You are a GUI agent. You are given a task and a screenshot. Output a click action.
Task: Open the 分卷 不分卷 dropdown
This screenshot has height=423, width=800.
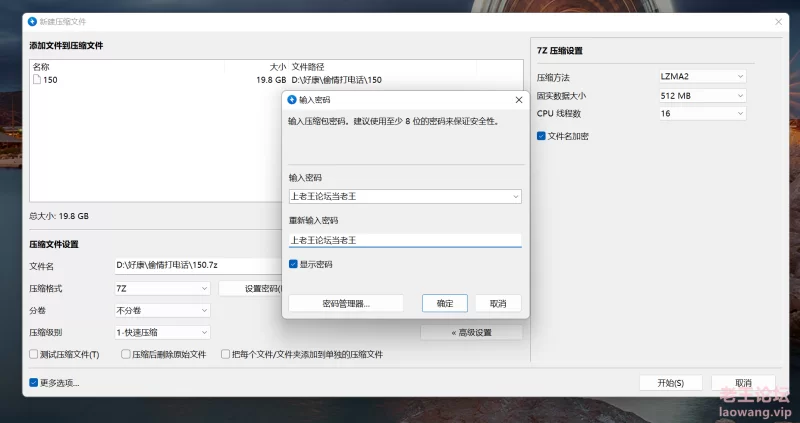pos(162,310)
